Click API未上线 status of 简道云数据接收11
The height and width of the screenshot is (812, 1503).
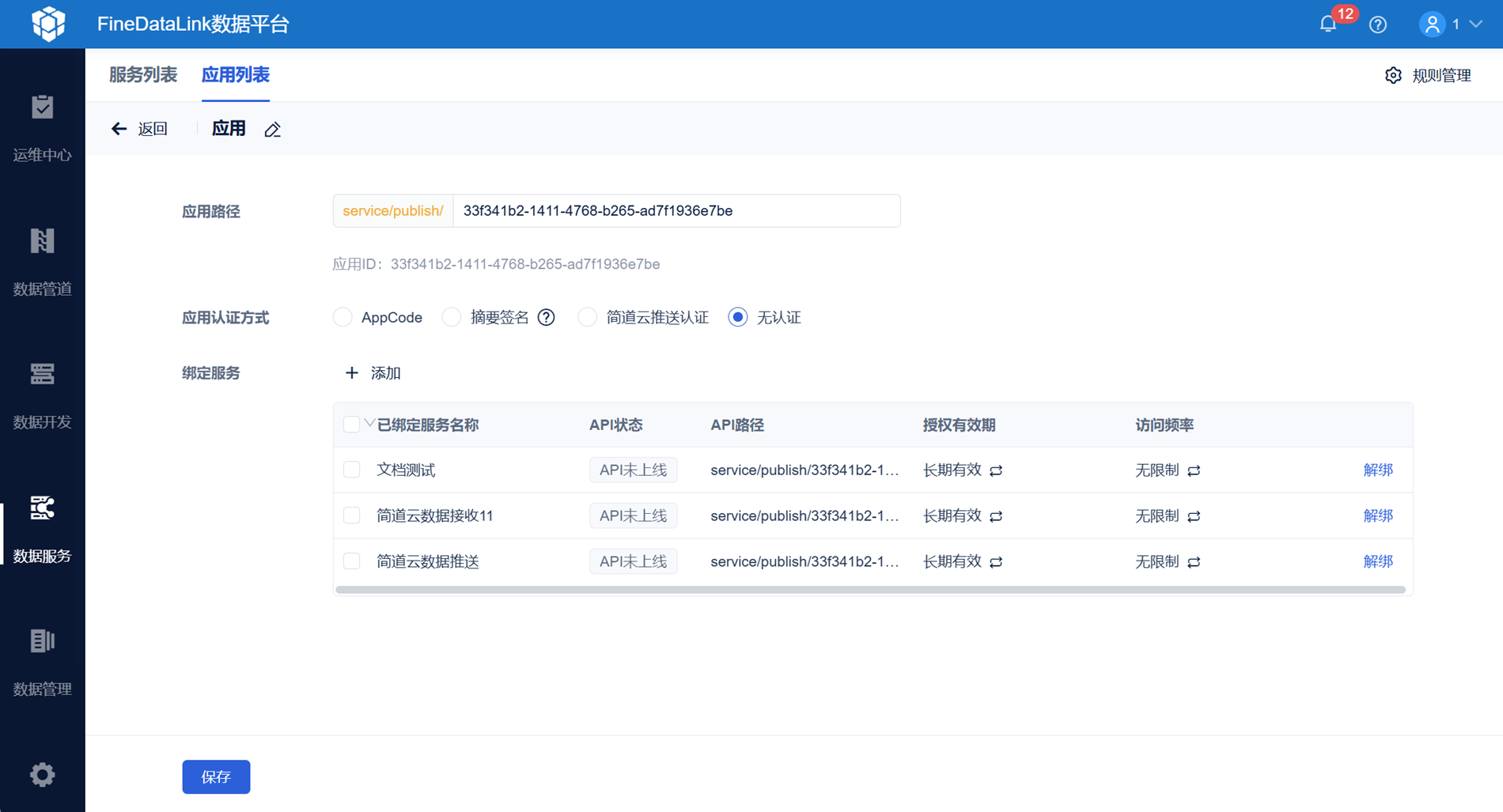click(x=633, y=516)
